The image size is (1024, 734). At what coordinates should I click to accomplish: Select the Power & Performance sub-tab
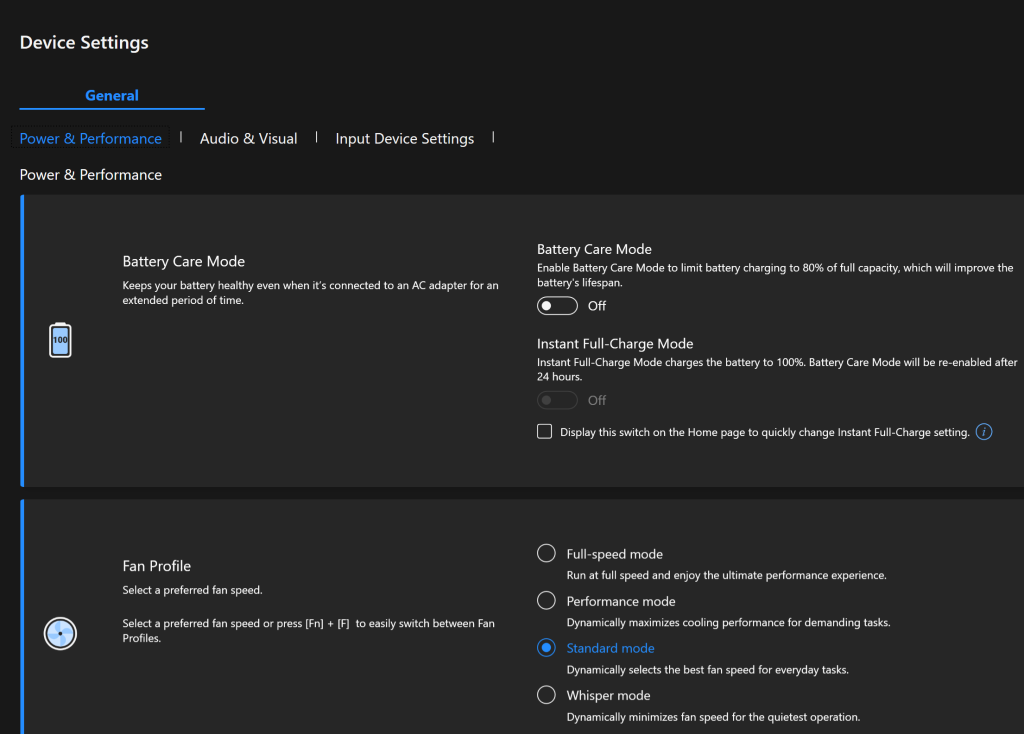[x=91, y=139]
